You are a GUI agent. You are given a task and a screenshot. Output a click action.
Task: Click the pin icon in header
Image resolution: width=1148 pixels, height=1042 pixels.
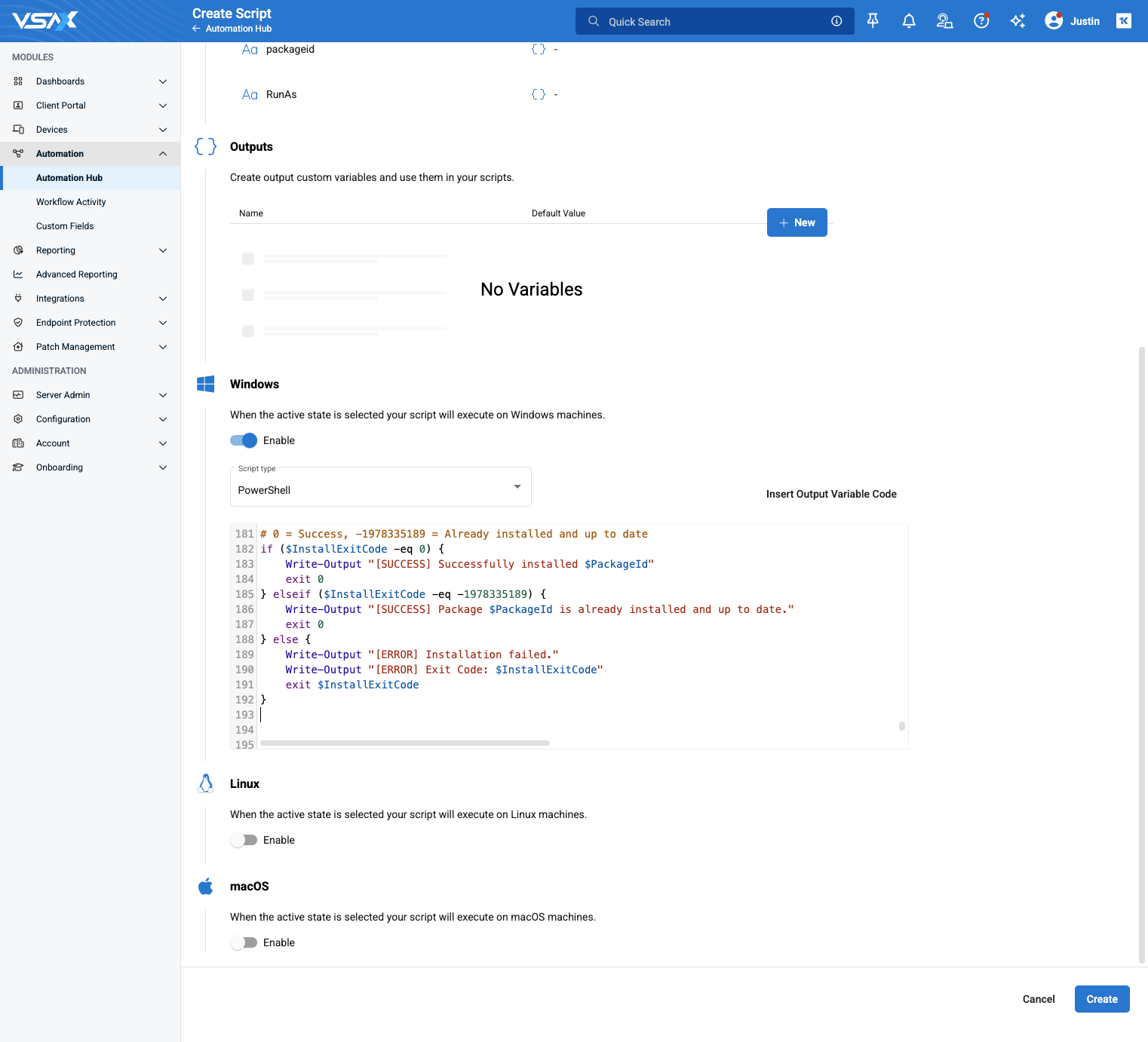[873, 21]
